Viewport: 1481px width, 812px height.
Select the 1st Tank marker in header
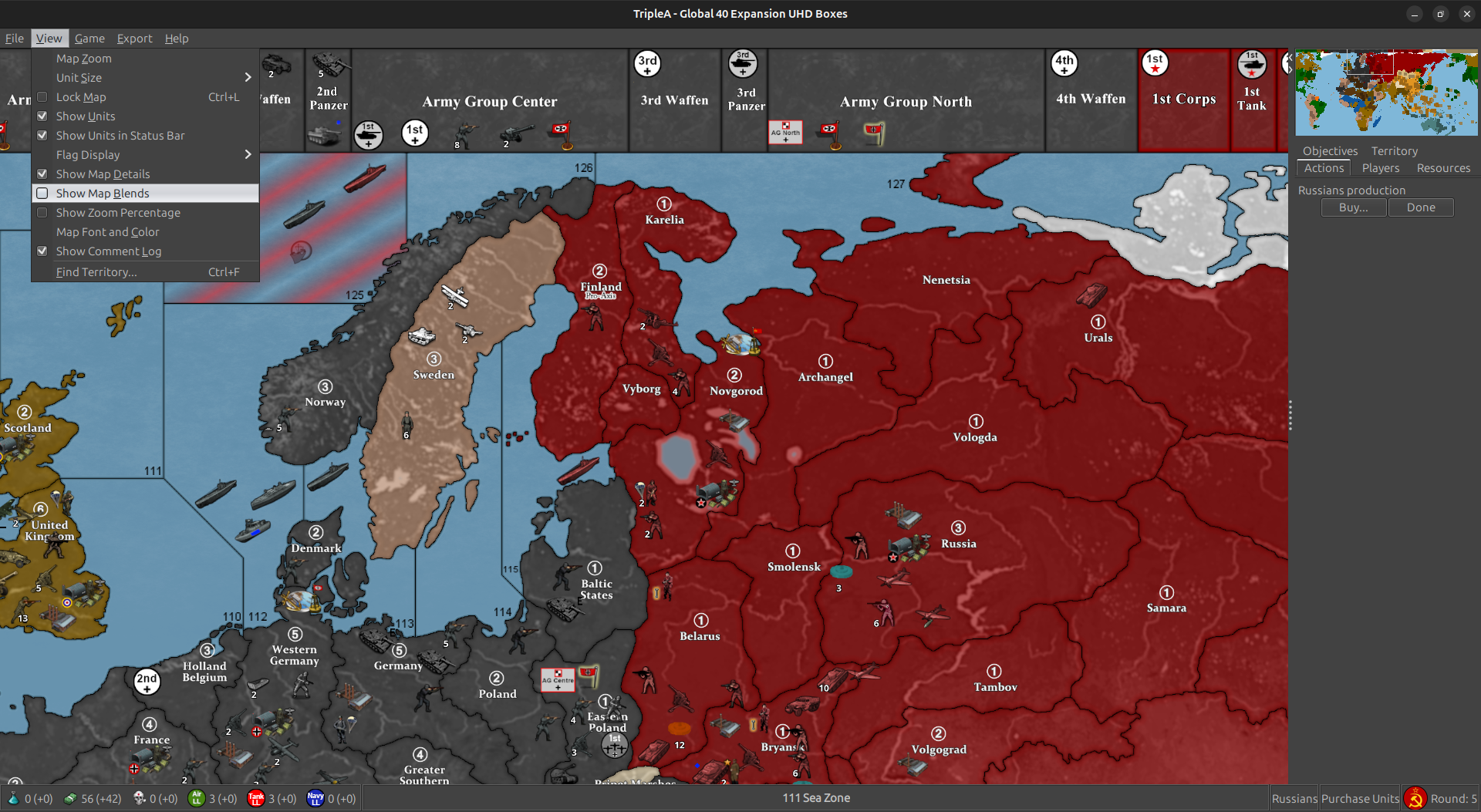point(1251,64)
